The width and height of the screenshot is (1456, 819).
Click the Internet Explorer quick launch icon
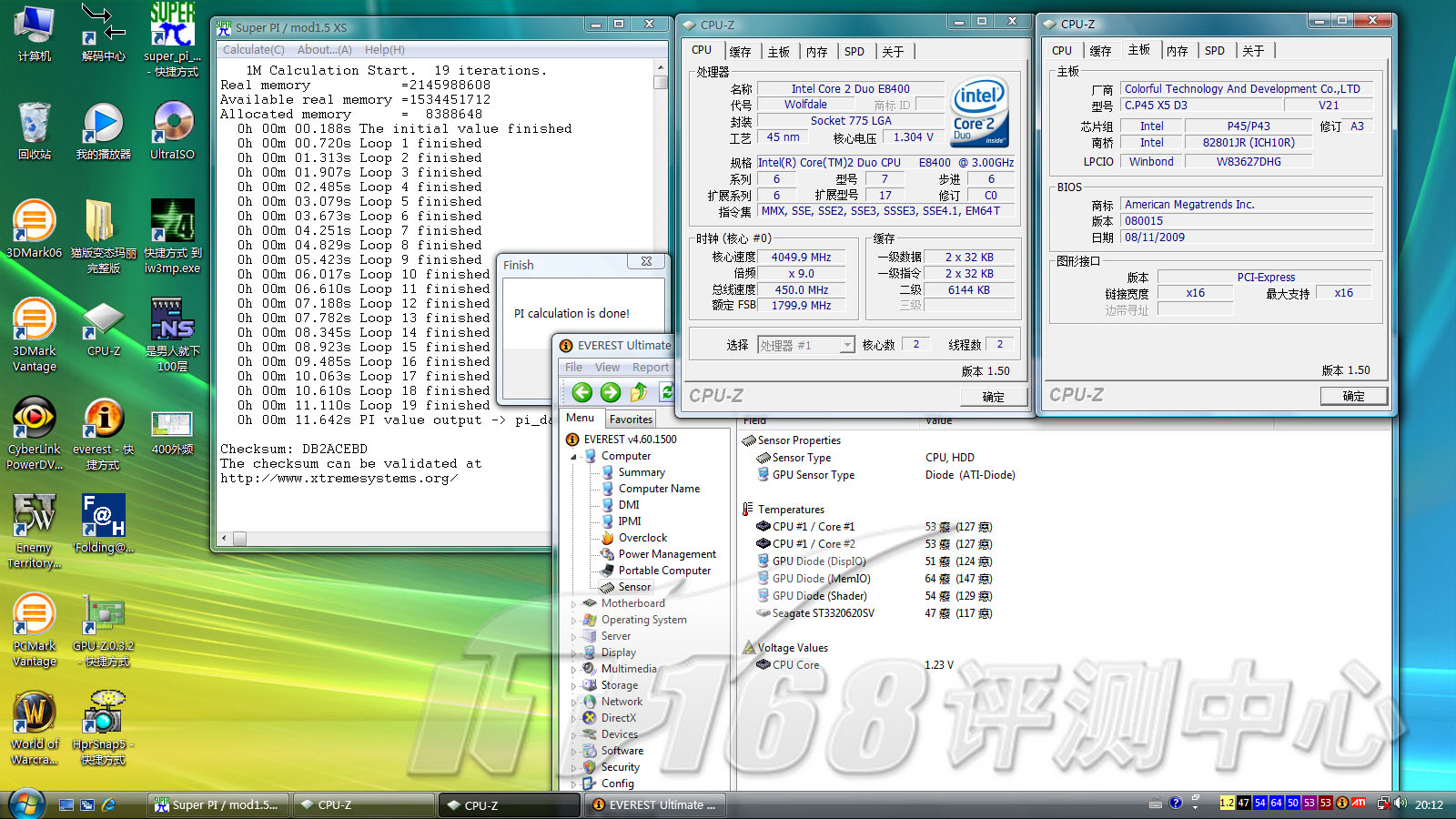[109, 804]
